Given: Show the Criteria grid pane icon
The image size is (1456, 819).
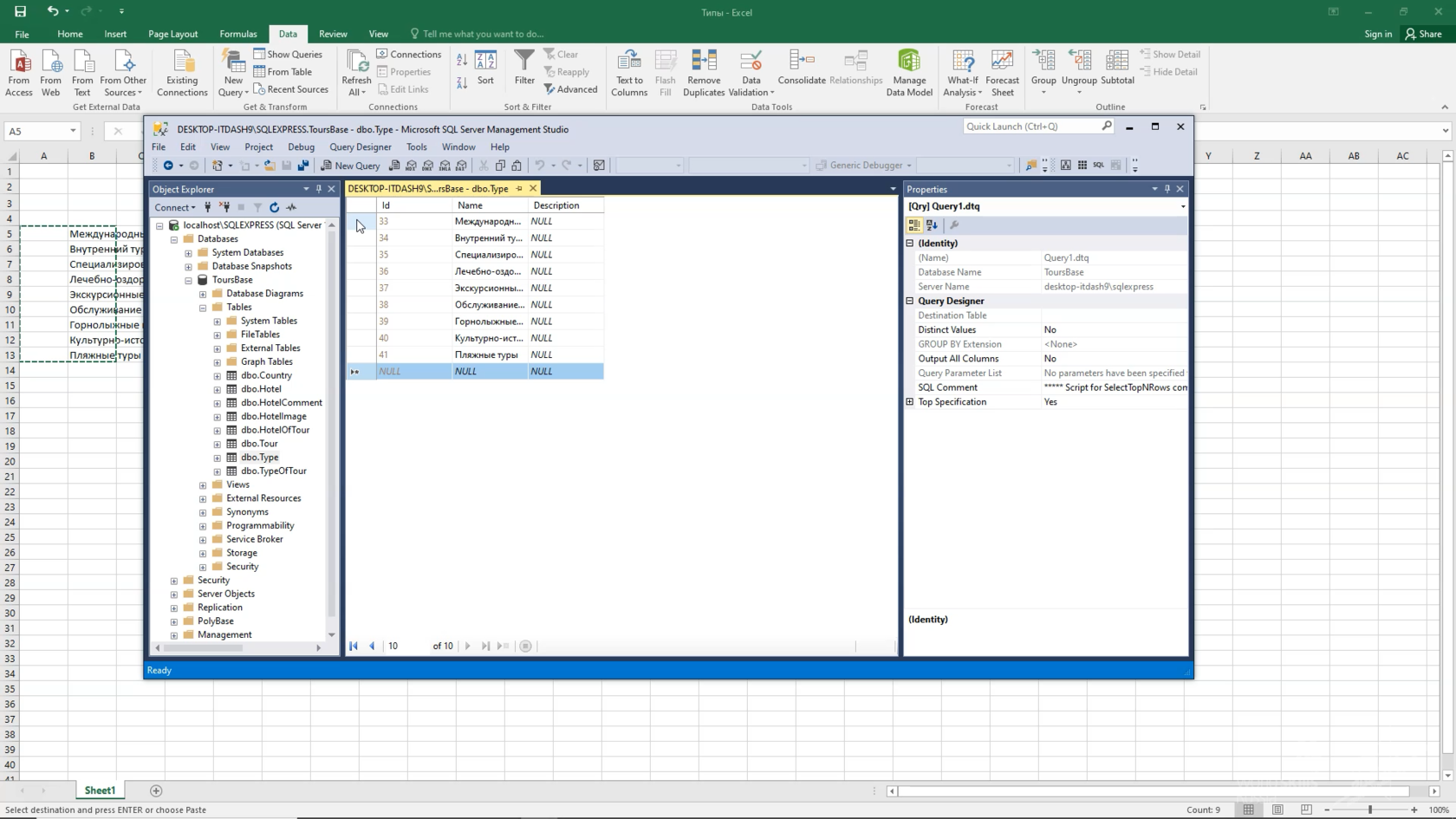Looking at the screenshot, I should tap(1082, 166).
